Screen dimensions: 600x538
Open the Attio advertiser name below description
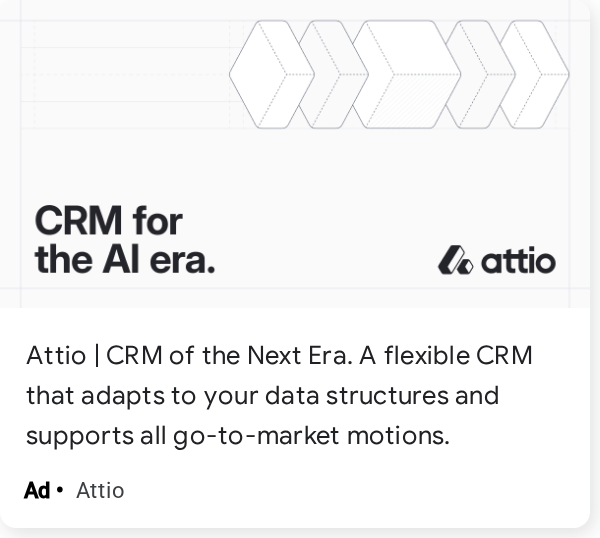pos(100,491)
